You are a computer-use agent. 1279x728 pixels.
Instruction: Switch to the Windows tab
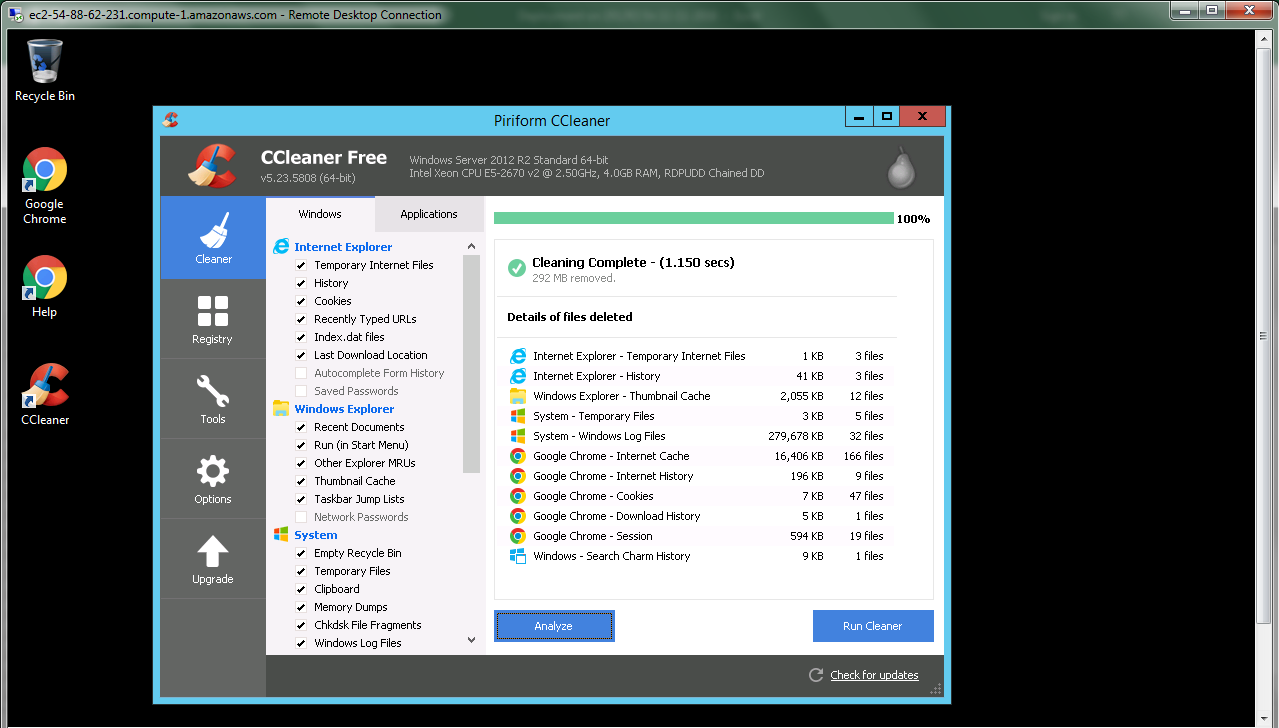[320, 214]
